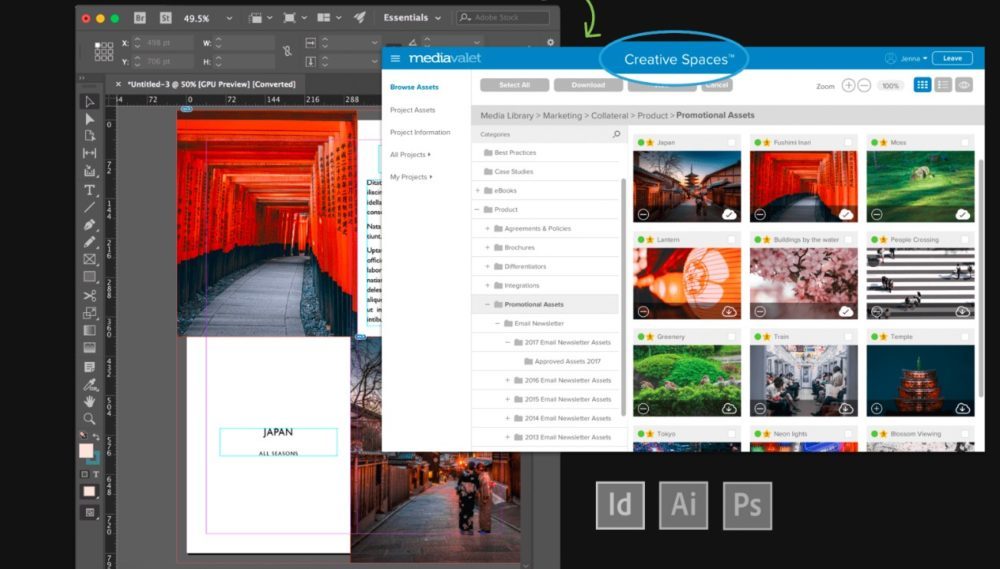Viewport: 1000px width, 569px height.
Task: Open Project Assets in sidebar
Action: 412,110
